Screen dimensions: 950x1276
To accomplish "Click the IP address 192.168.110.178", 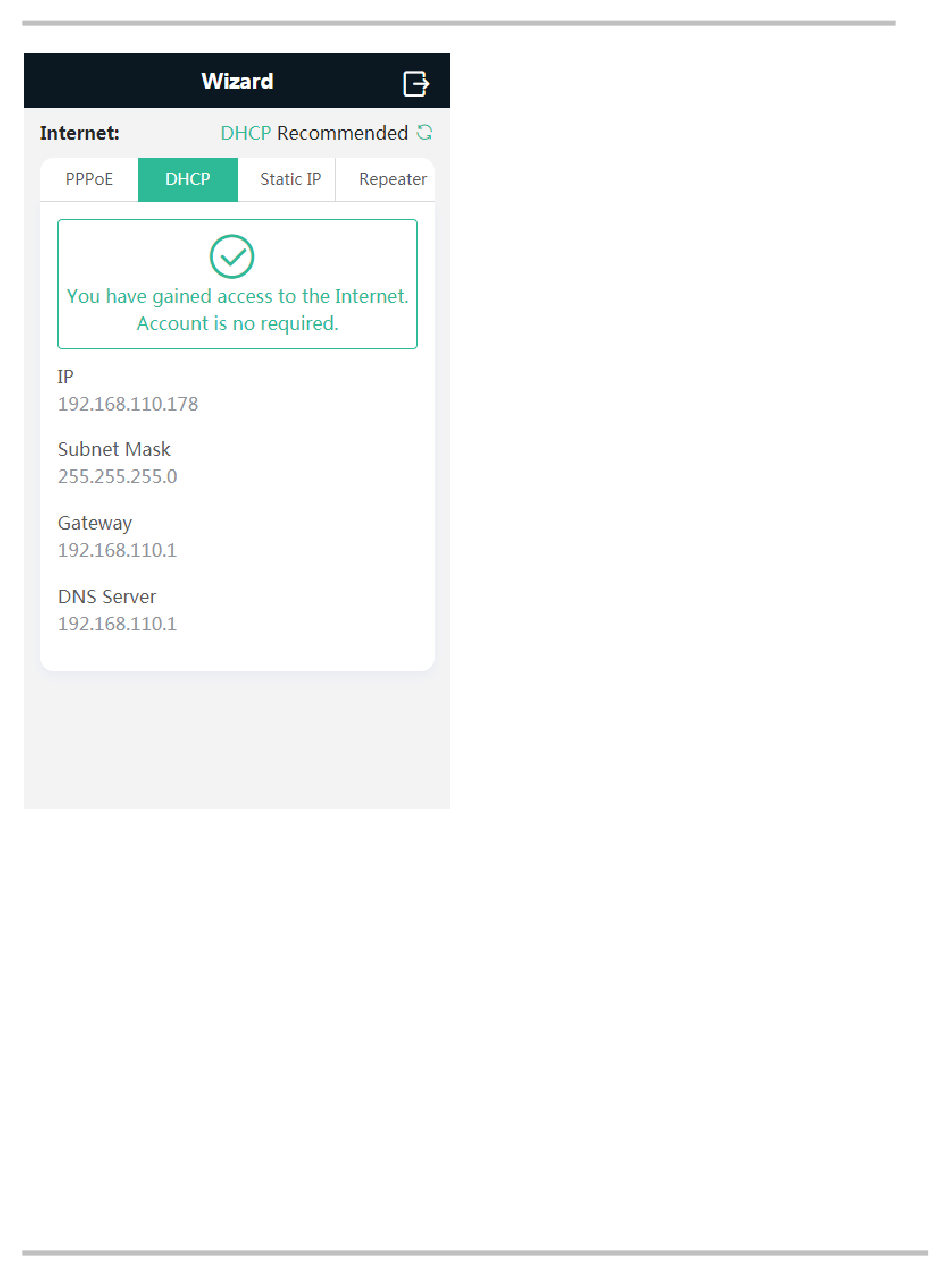I will click(128, 404).
